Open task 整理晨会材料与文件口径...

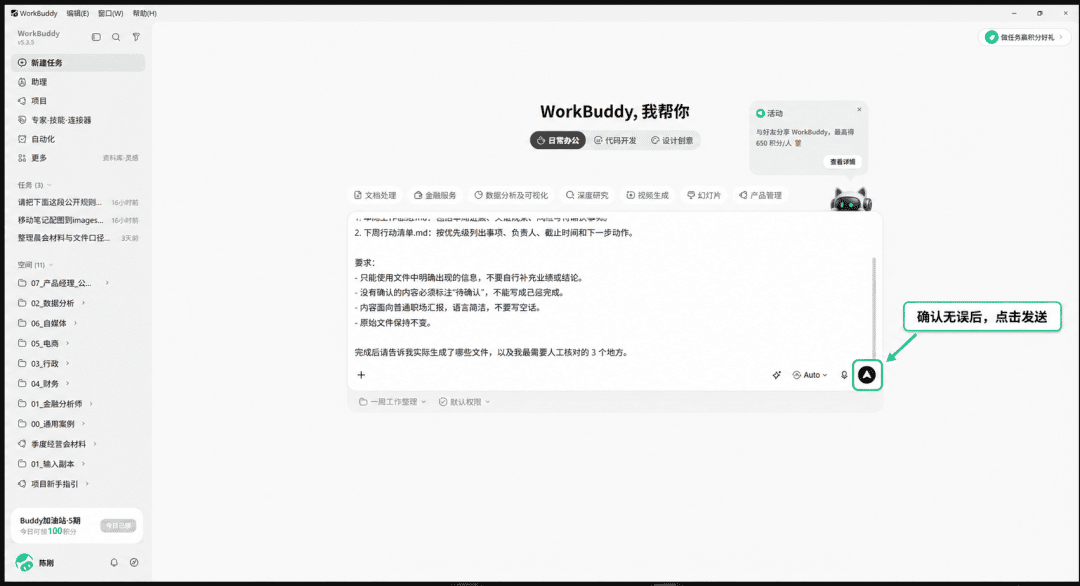pyautogui.click(x=78, y=238)
